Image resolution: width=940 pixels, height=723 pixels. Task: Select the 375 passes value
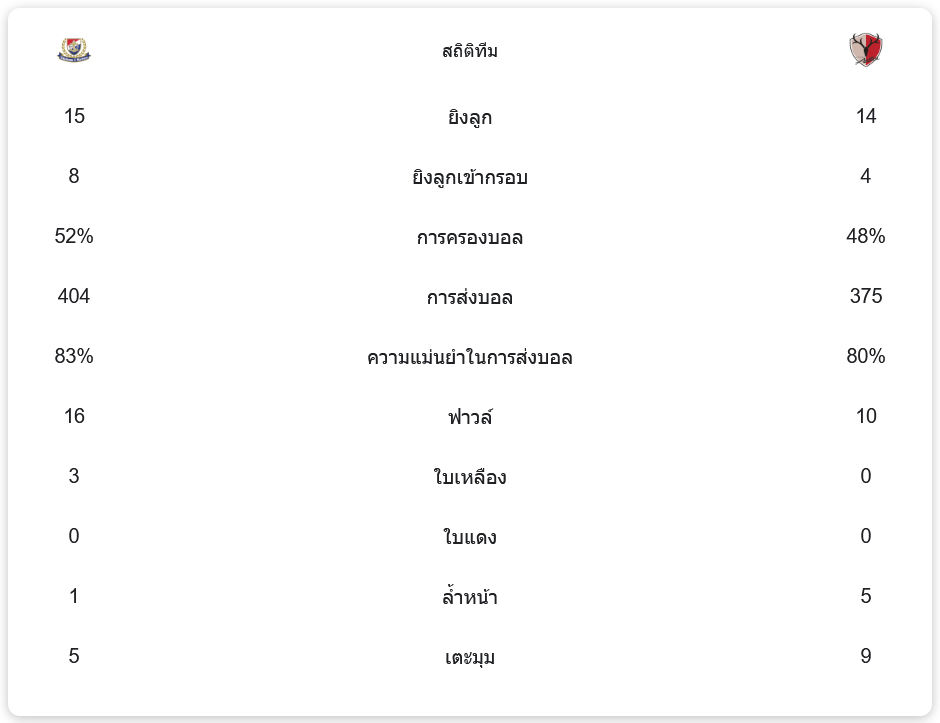865,296
